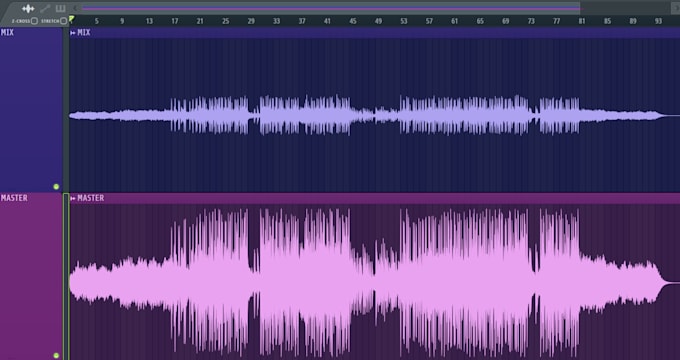Click the MIX clip title bar
680x360 pixels.
374,33
